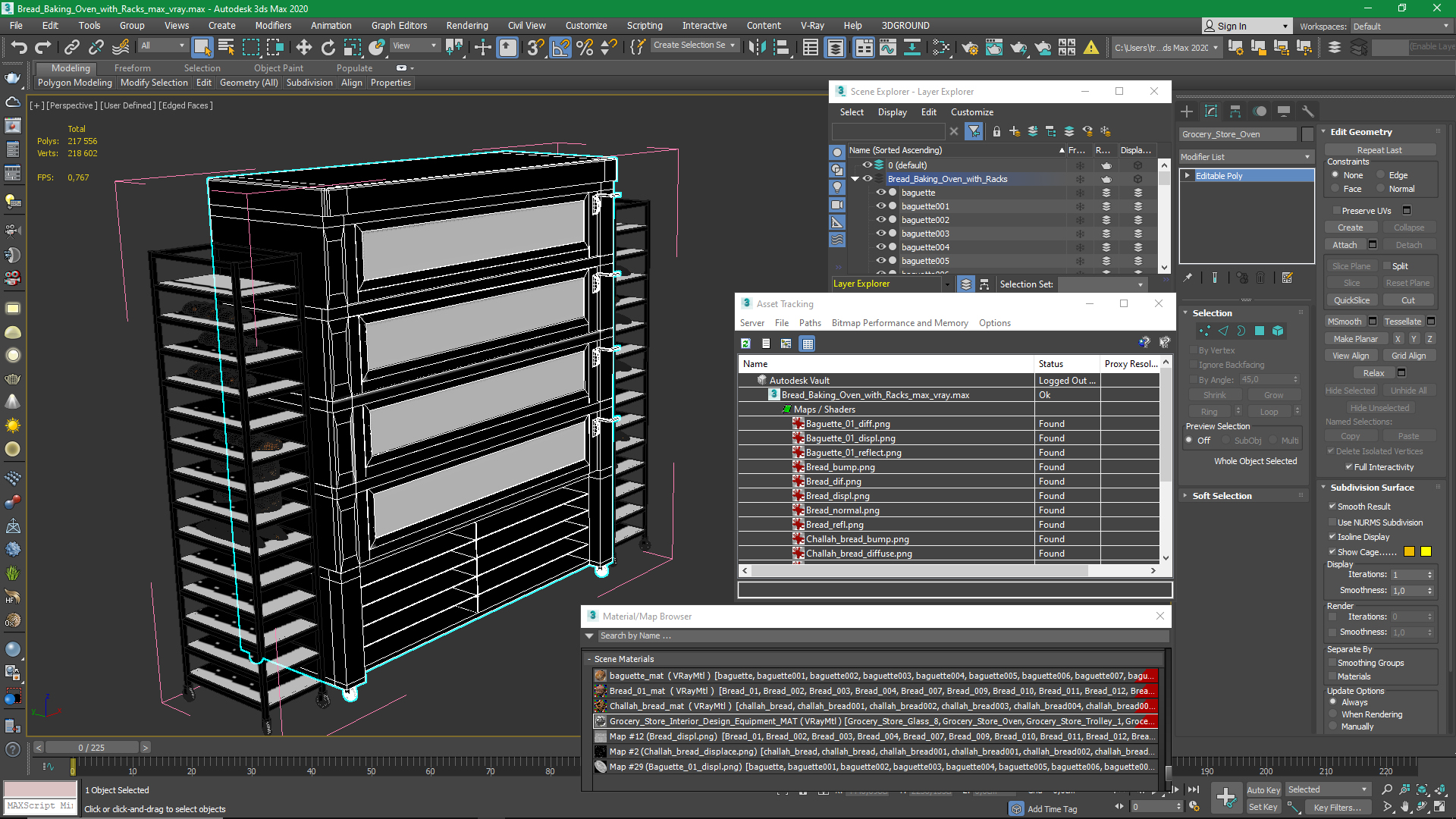Viewport: 1456px width, 819px height.
Task: Expand the Editable Poly modifier arrow
Action: 1188,176
